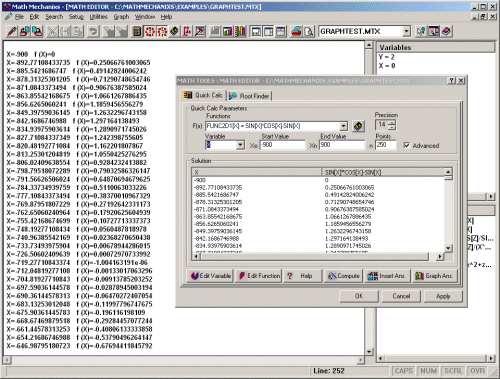Screen dimensions: 500x379
Task: Click the greyed-out Paste clipboard icon
Action: (x=77, y=31)
